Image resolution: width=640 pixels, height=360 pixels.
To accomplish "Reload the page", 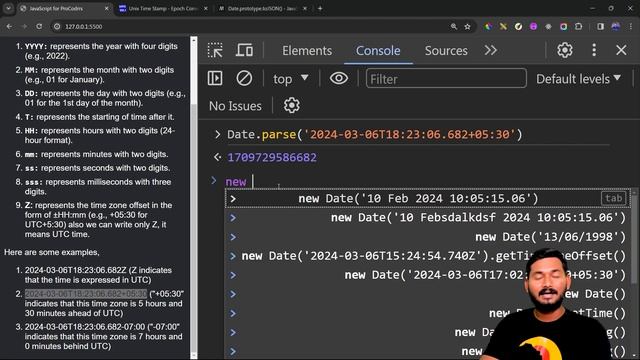I will coord(39,27).
